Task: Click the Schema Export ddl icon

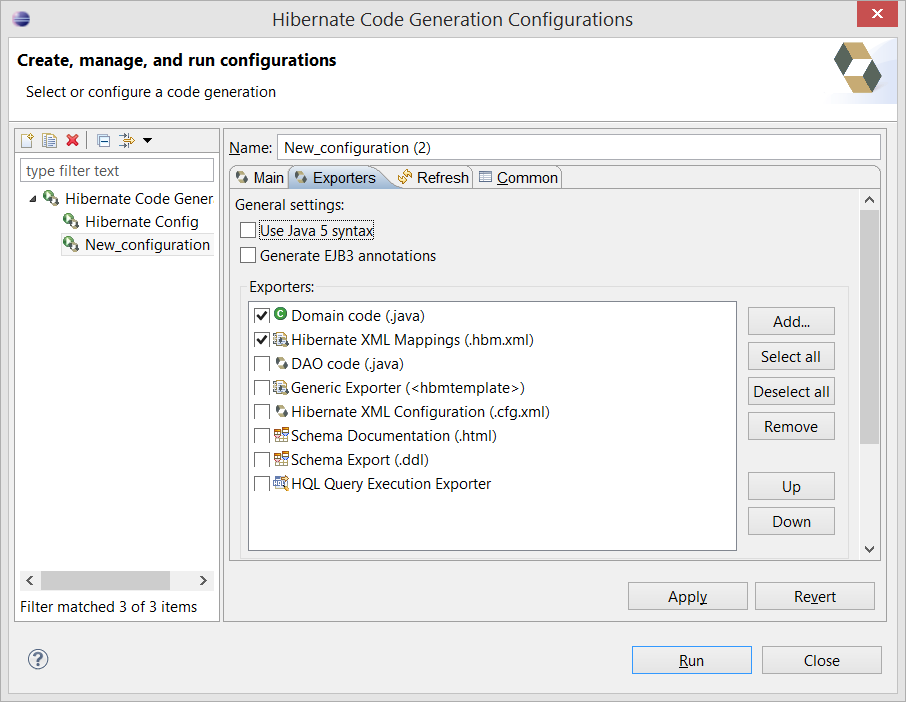Action: coord(281,459)
